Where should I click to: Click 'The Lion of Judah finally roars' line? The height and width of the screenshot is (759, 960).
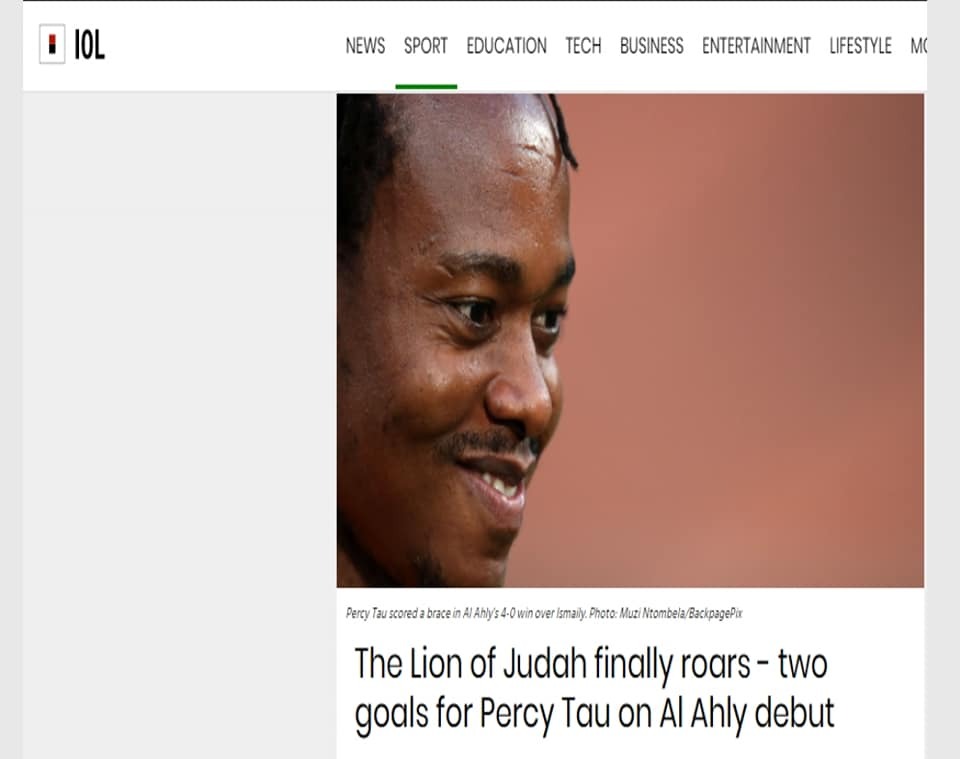552,664
